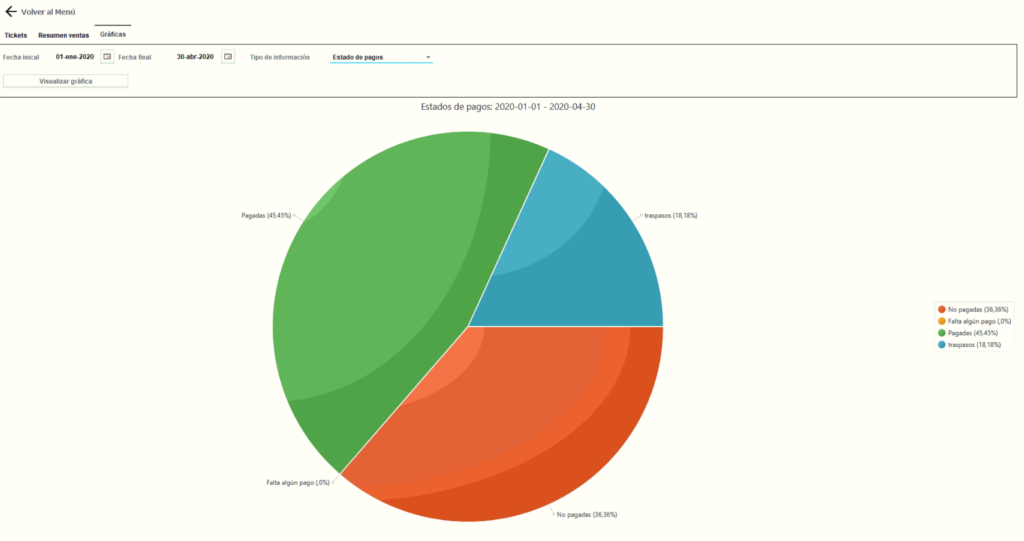Open the Fecha final calendar picker
1024x541 pixels.
tap(227, 57)
